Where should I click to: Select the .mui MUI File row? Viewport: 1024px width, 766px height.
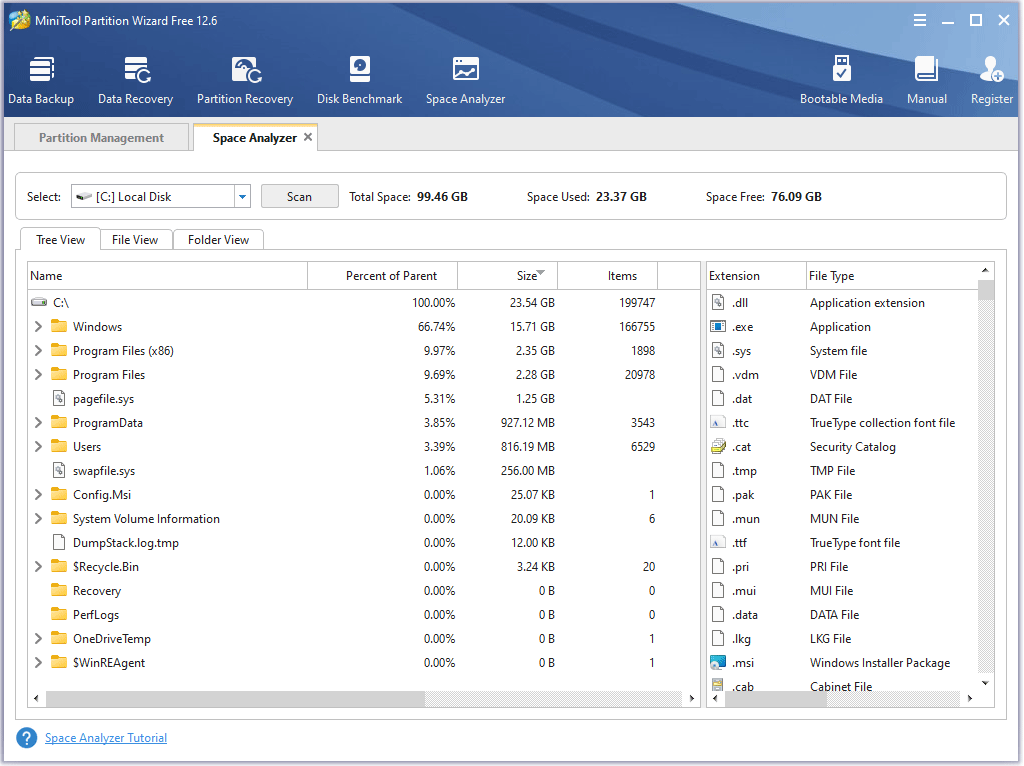[x=842, y=590]
